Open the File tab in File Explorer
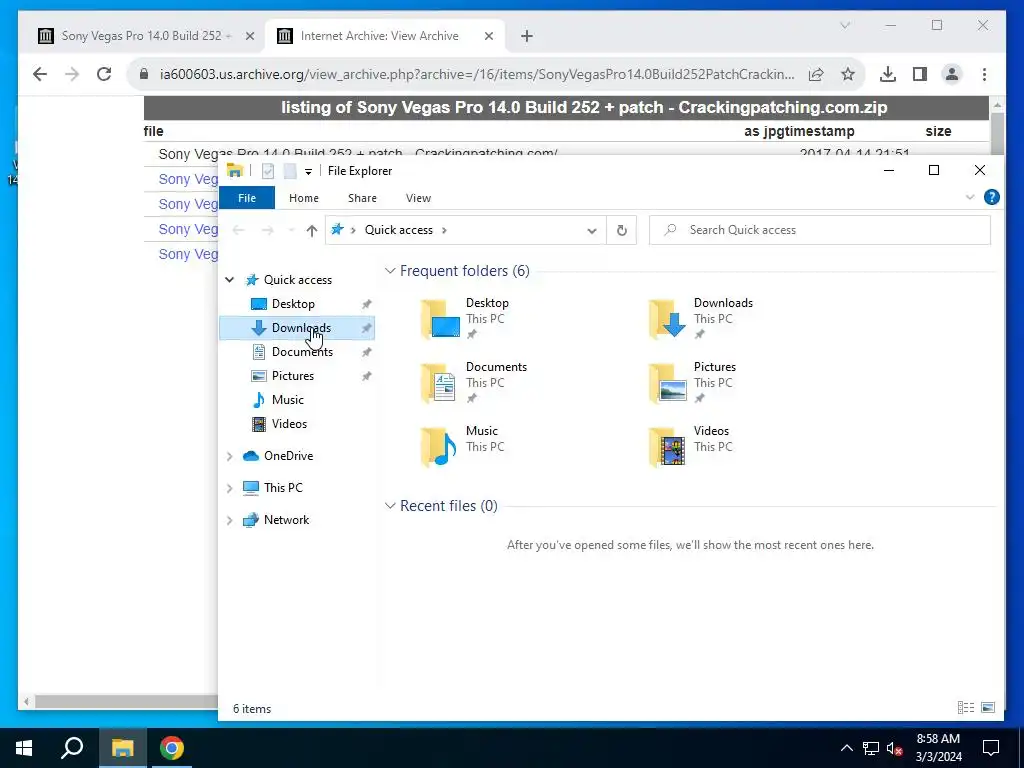This screenshot has height=768, width=1024. pos(247,198)
